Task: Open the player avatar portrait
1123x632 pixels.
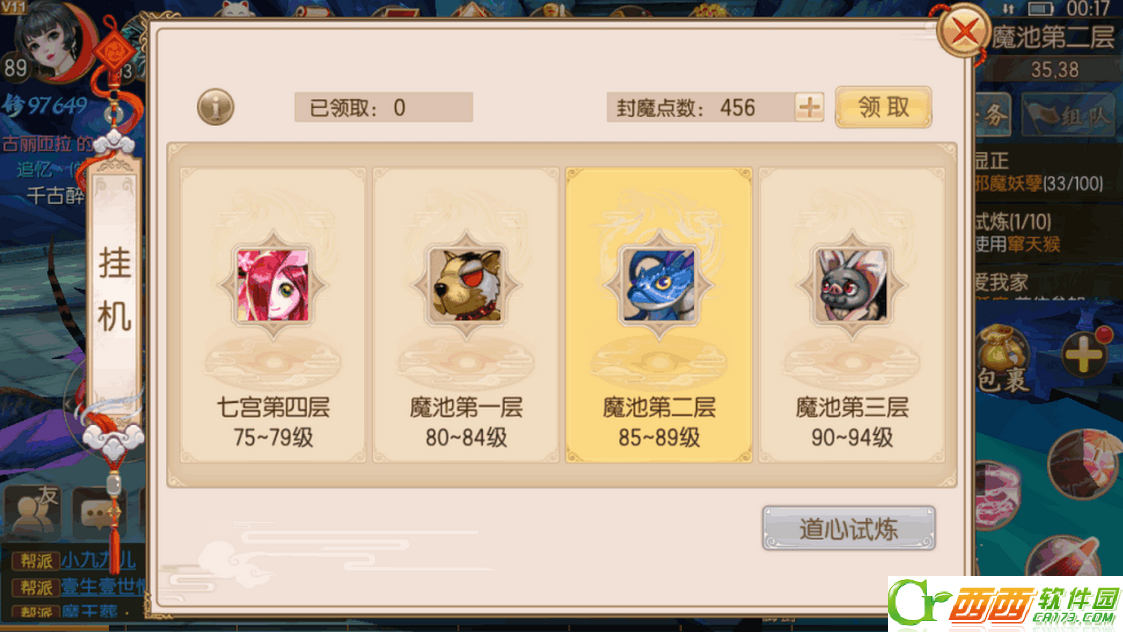Action: [x=52, y=42]
